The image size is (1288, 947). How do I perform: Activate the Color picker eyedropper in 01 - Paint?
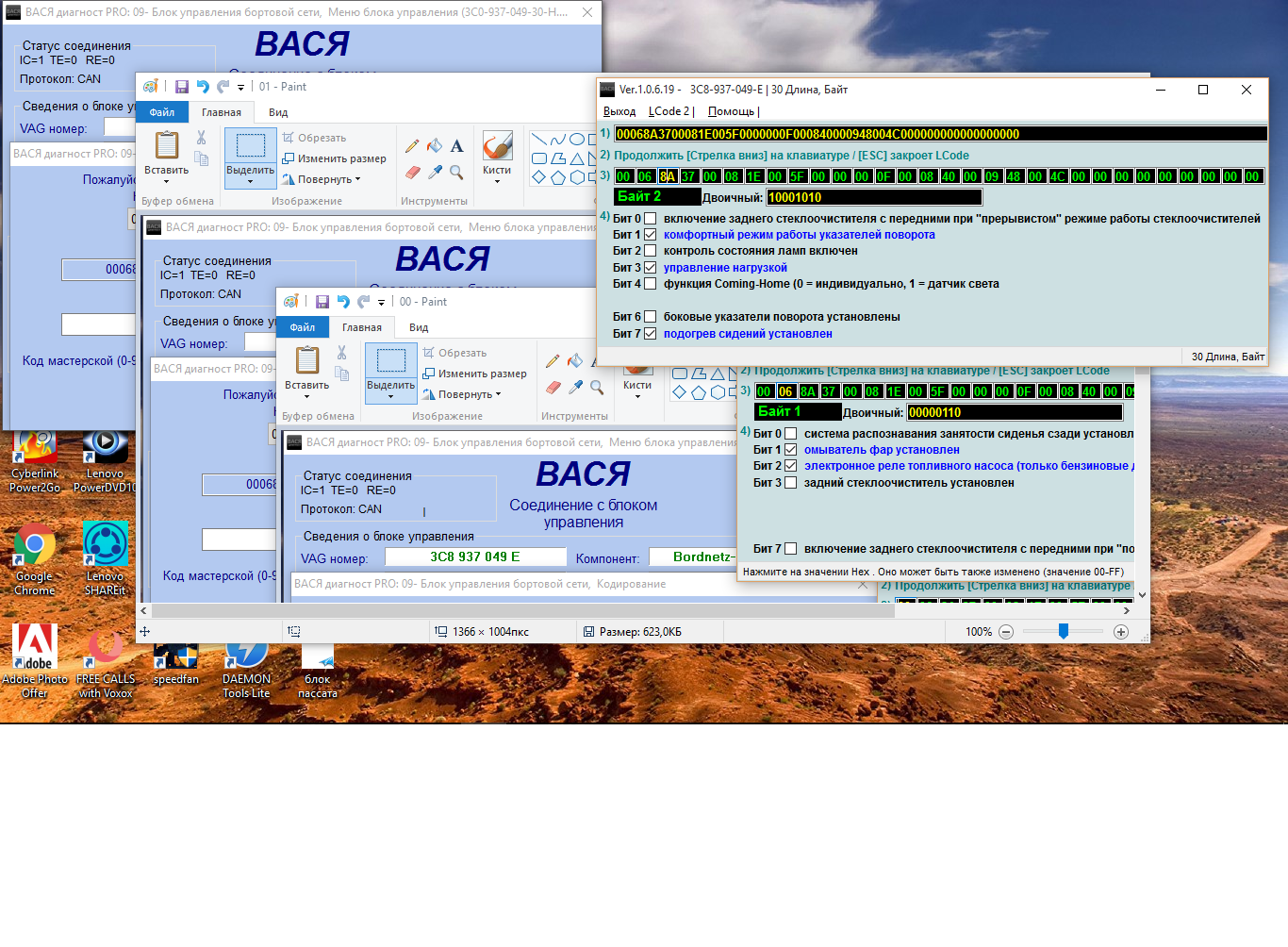(x=435, y=173)
